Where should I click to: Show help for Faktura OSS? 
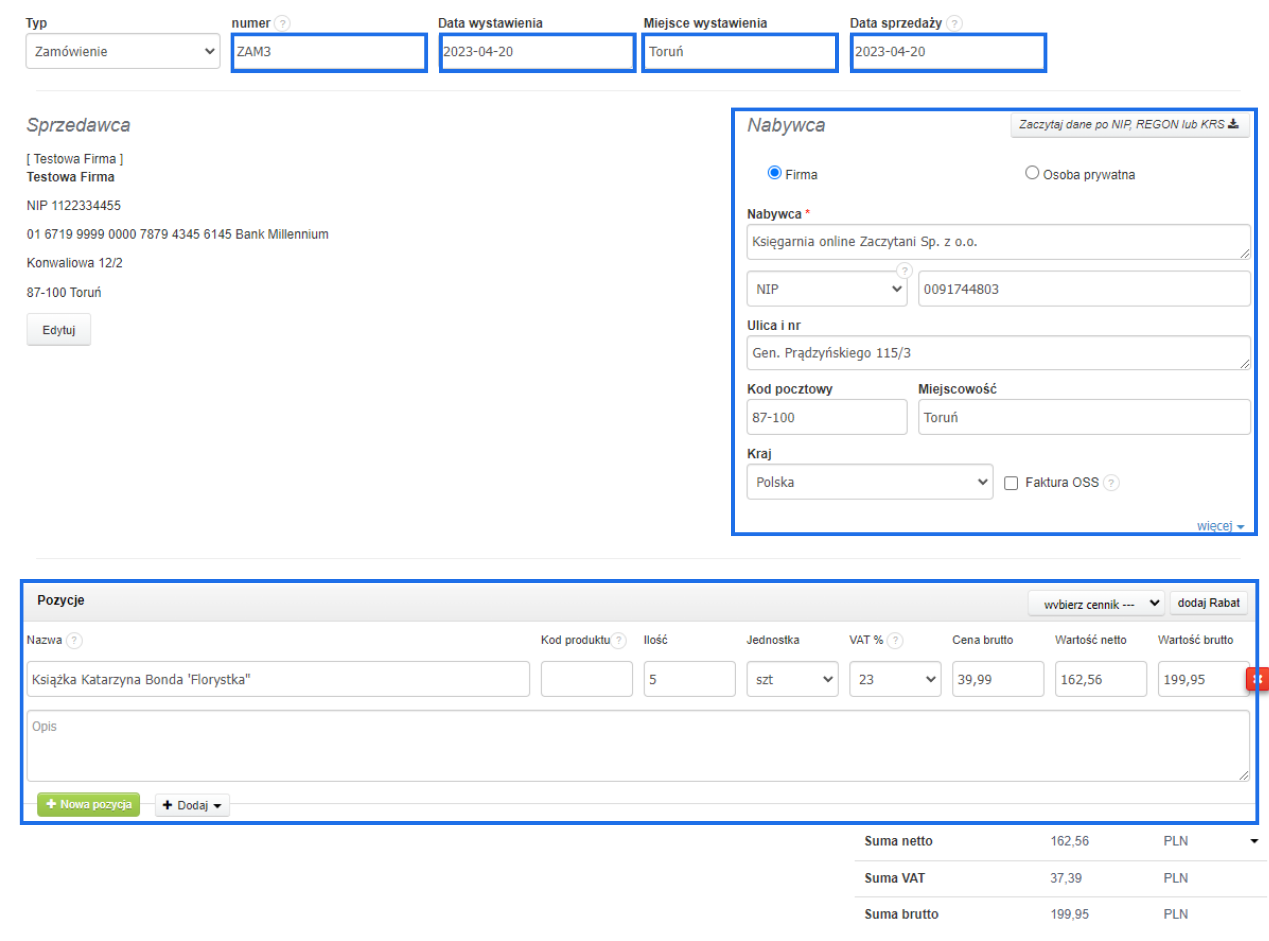(x=1111, y=482)
